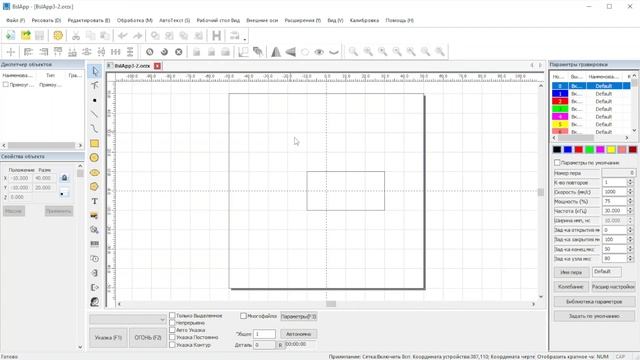This screenshot has height=360, width=640.
Task: Select the Output port tool
Action: [94, 287]
